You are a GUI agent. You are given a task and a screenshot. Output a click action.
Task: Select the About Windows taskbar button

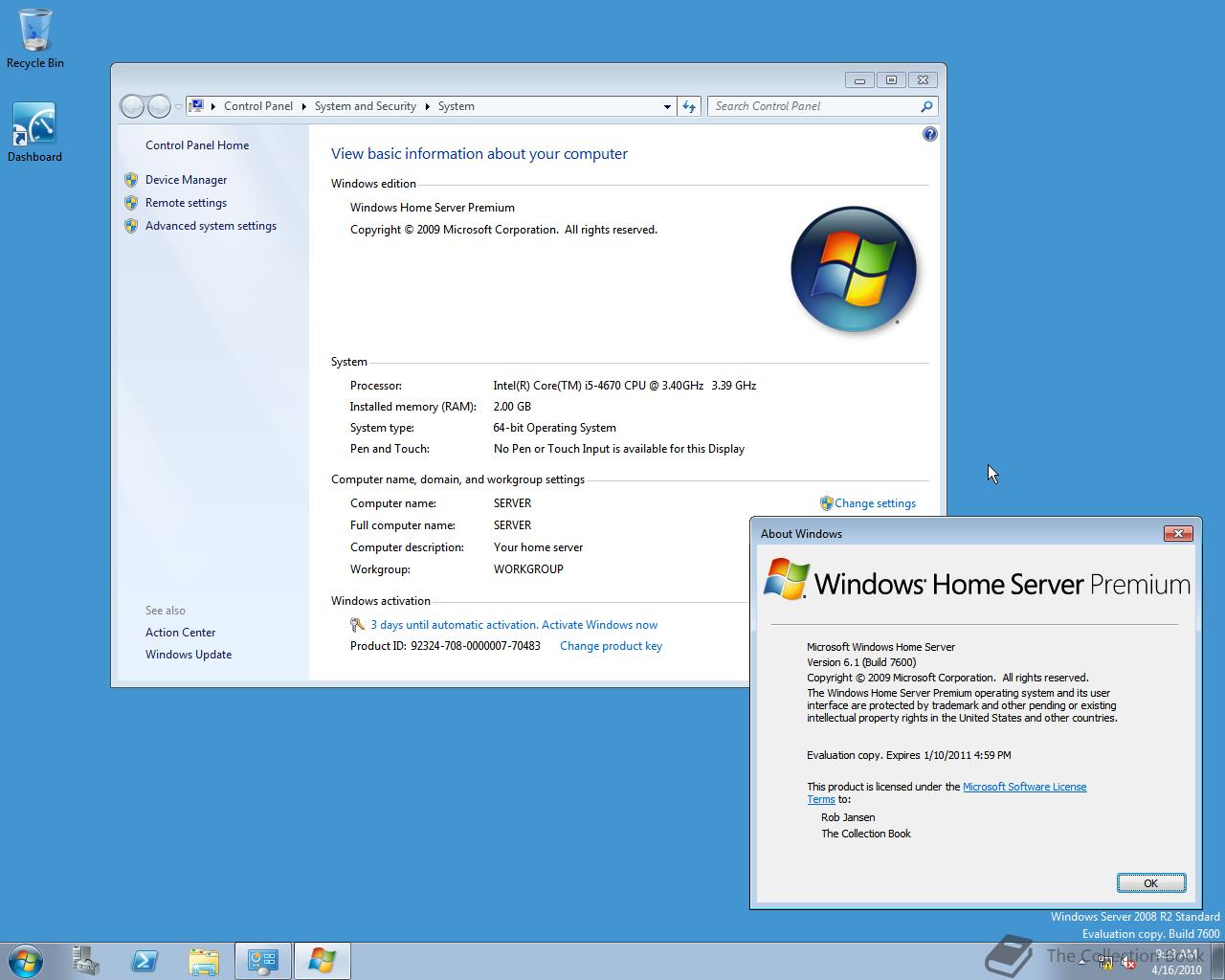[322, 960]
